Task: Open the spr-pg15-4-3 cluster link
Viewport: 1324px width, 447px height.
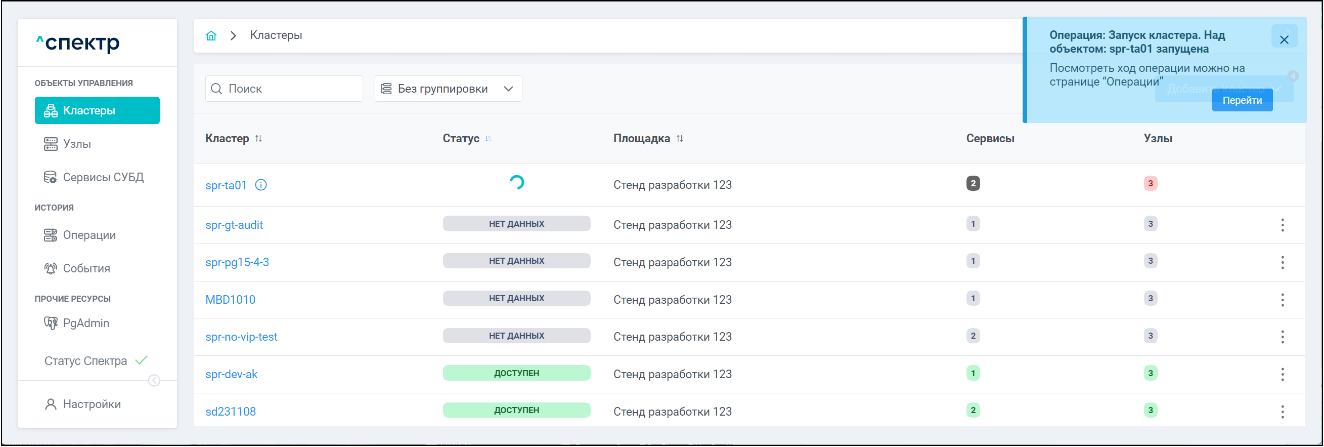Action: [237, 262]
